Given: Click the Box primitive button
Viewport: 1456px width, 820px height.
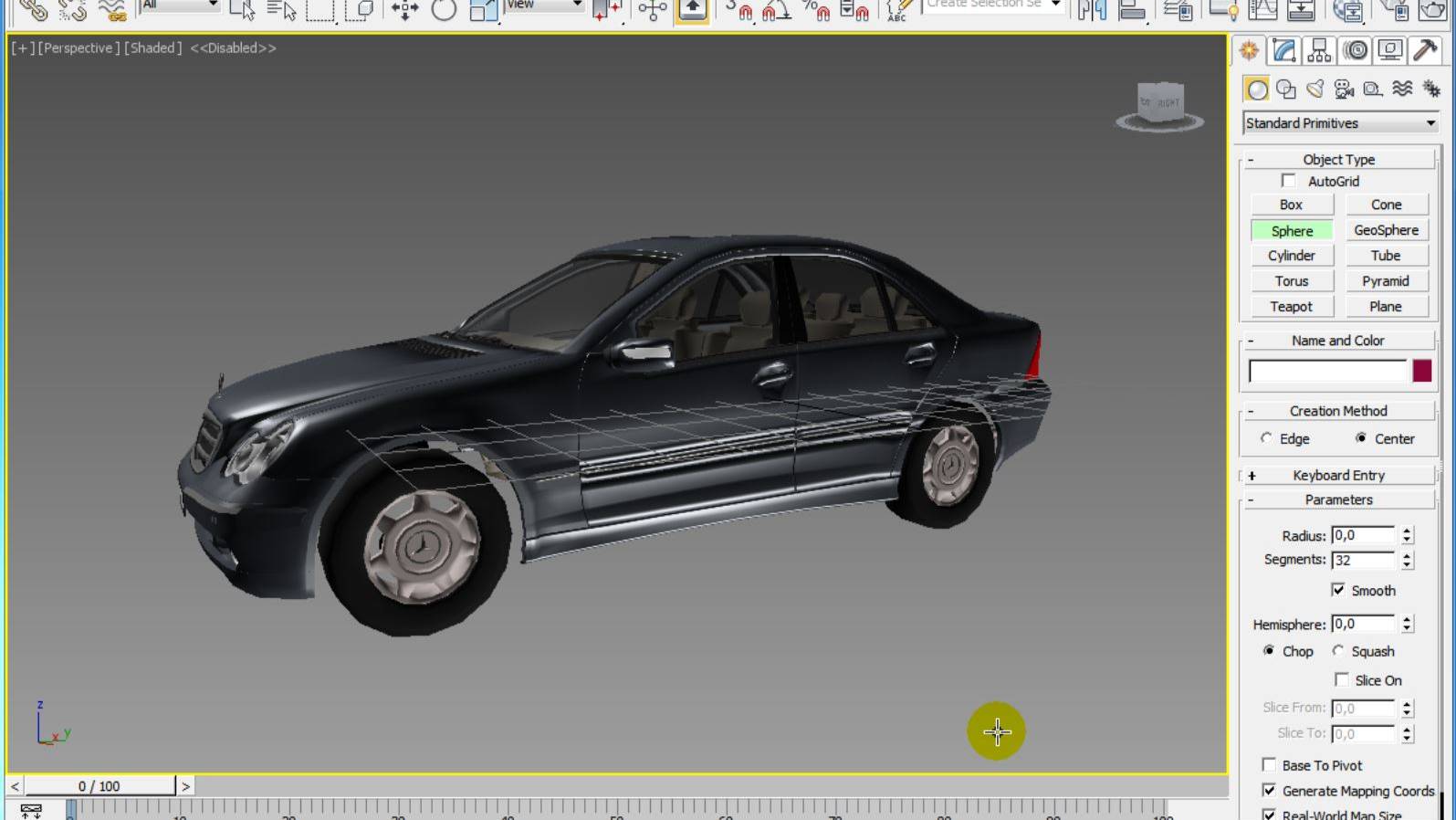Looking at the screenshot, I should coord(1292,205).
